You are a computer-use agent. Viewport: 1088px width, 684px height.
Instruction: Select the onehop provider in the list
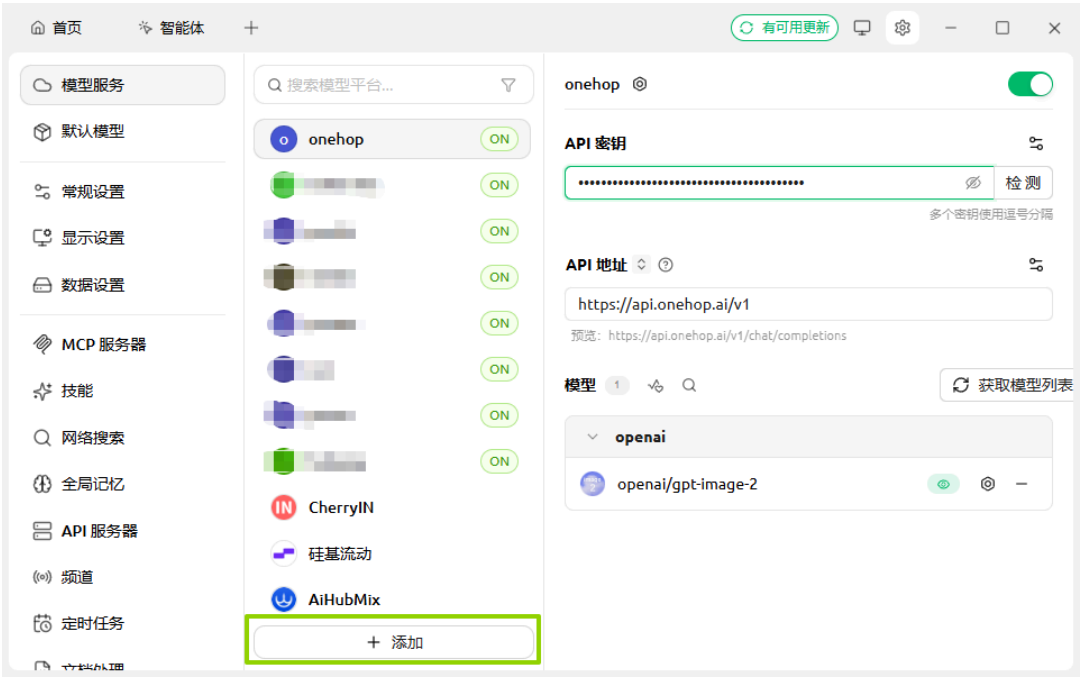tap(393, 139)
